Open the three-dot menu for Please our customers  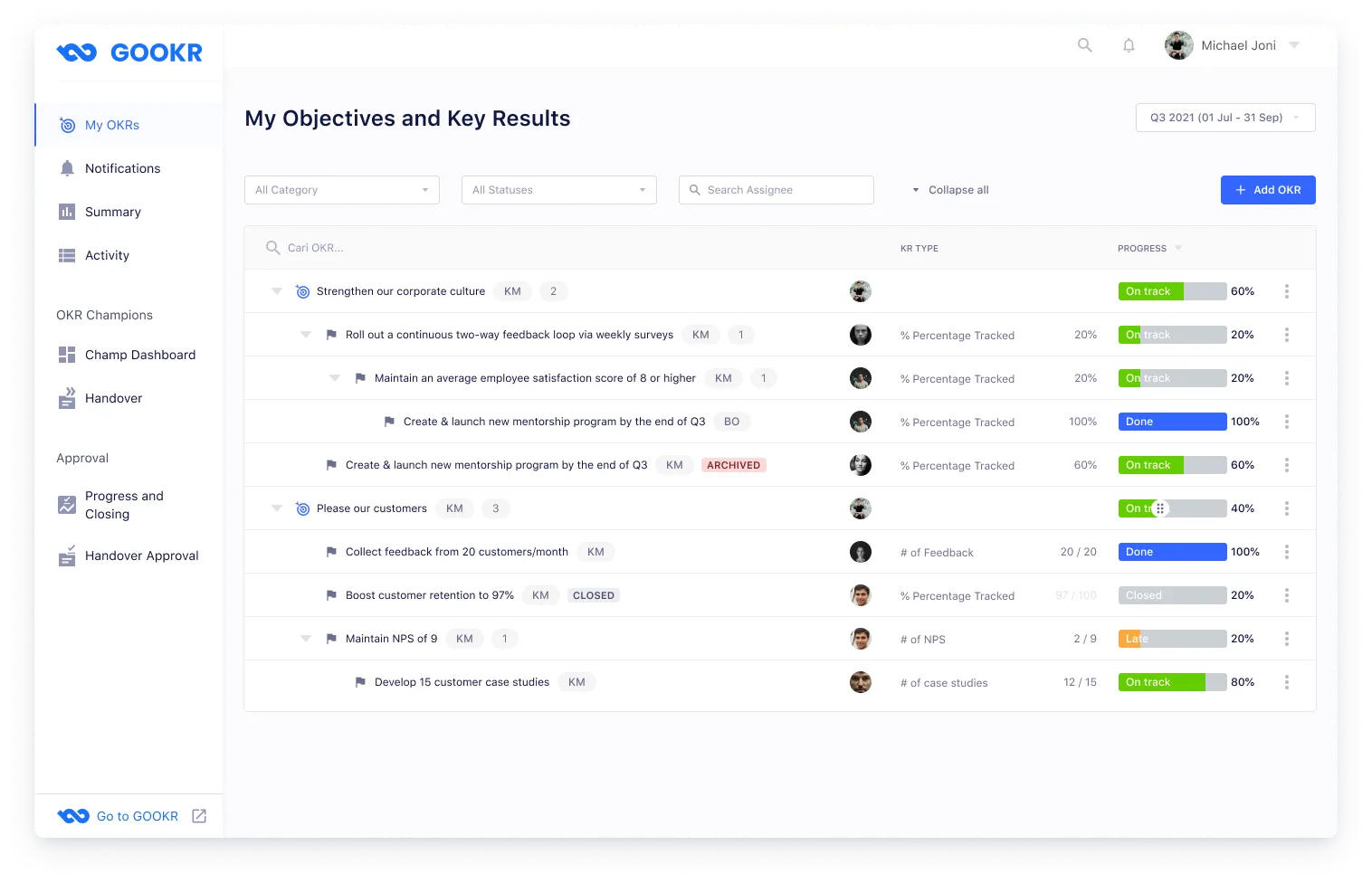tap(1287, 508)
